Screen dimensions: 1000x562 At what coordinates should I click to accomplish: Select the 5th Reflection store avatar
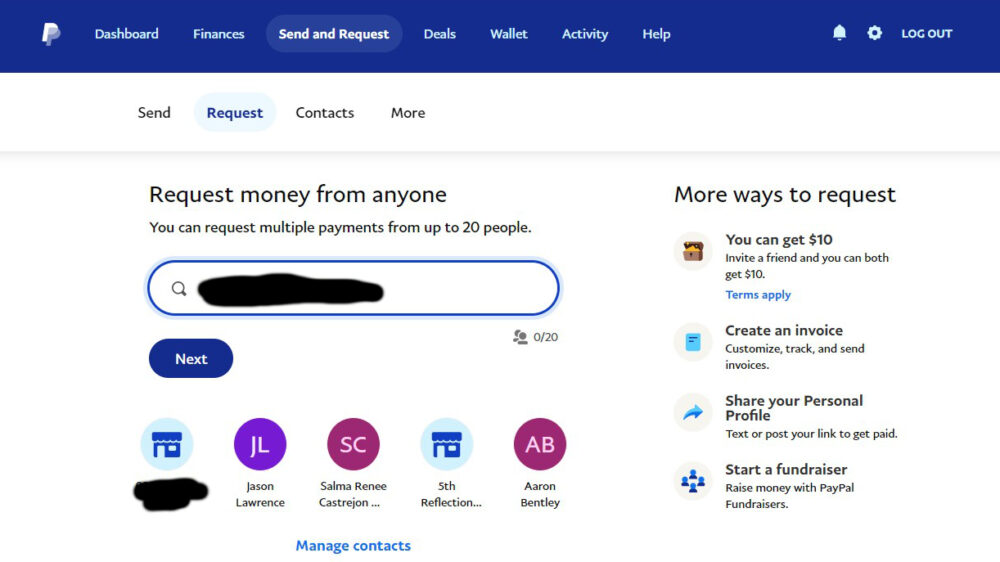(x=446, y=445)
